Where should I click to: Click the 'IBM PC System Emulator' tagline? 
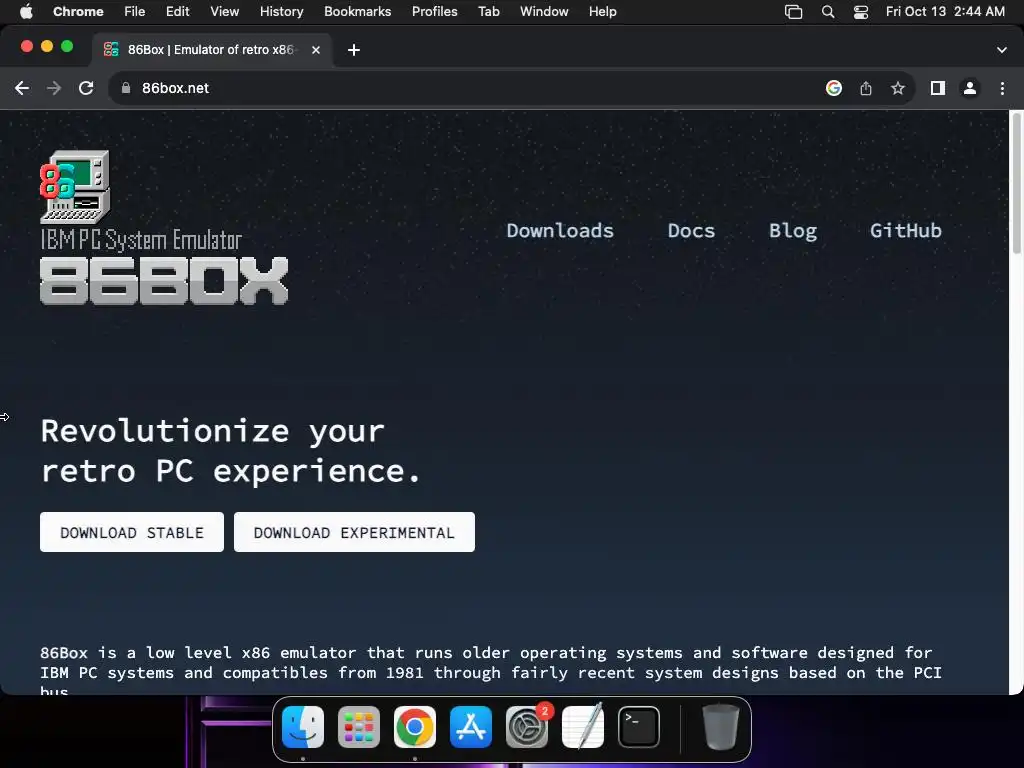[x=141, y=240]
